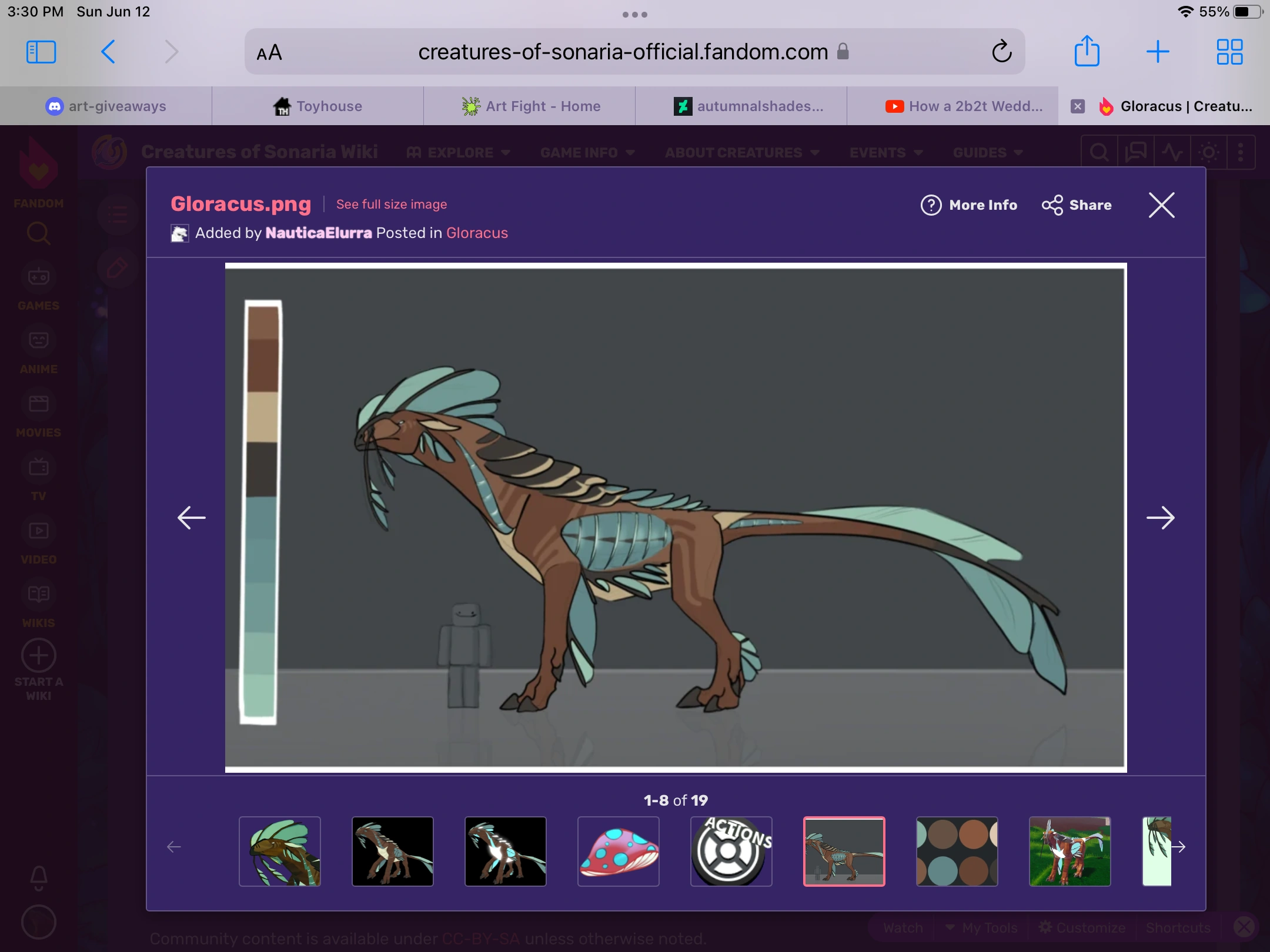Tap the Safari reload page icon
The height and width of the screenshot is (952, 1270).
[x=1002, y=52]
